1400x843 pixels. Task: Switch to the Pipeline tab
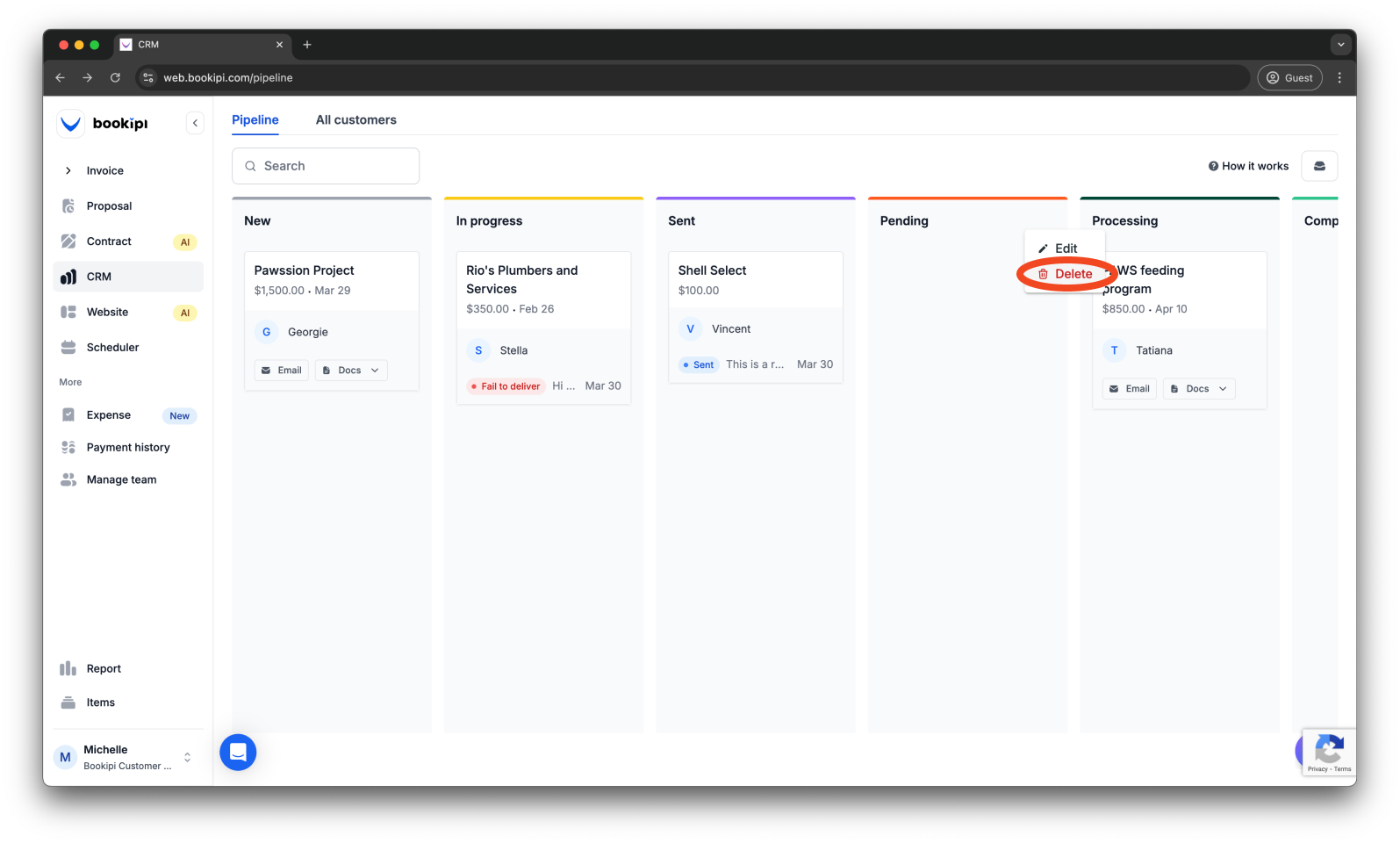(x=255, y=120)
